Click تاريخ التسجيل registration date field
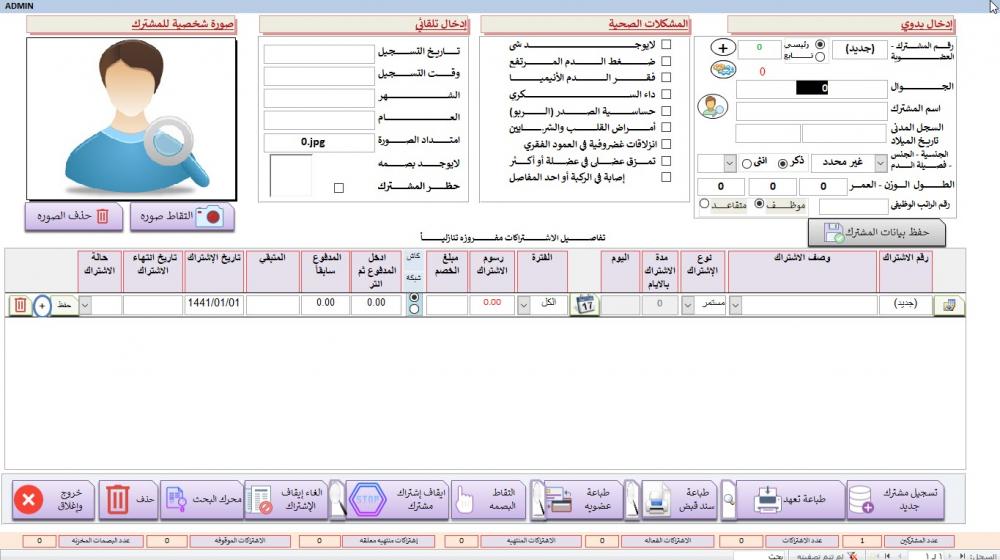This screenshot has width=1000, height=560. 319,54
